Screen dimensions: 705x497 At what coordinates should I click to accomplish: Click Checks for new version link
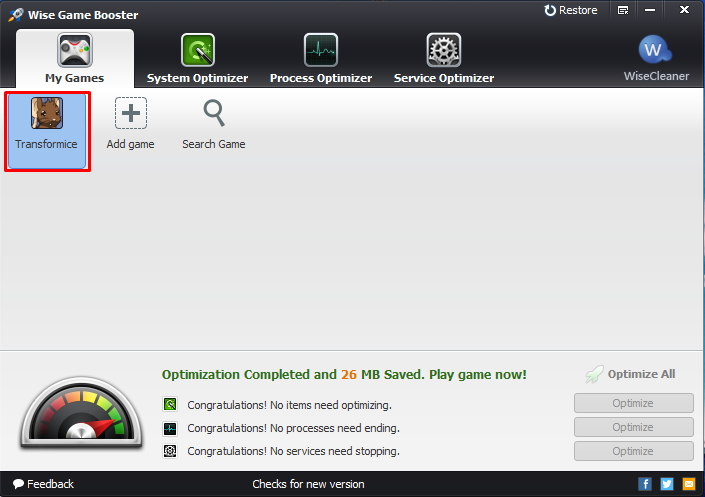coord(308,484)
